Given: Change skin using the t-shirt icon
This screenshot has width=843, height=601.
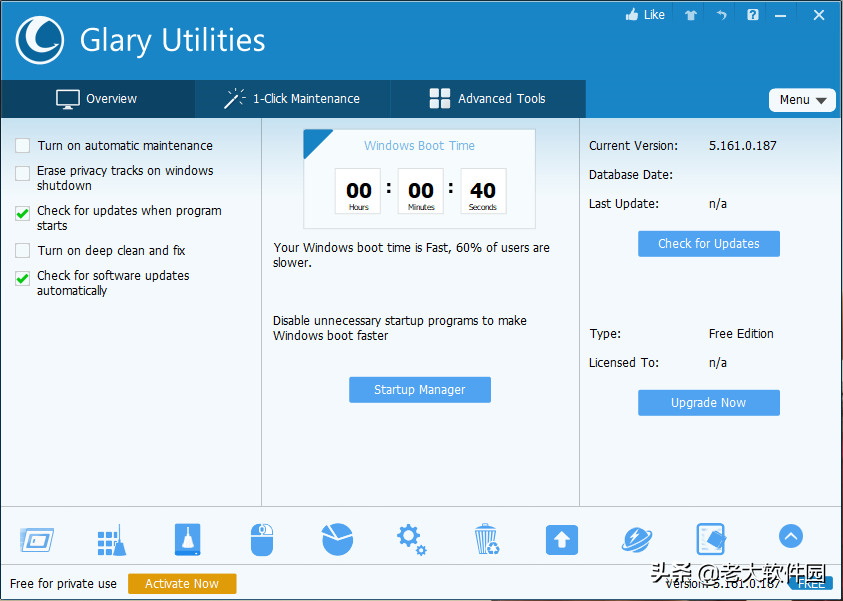Looking at the screenshot, I should pyautogui.click(x=690, y=15).
